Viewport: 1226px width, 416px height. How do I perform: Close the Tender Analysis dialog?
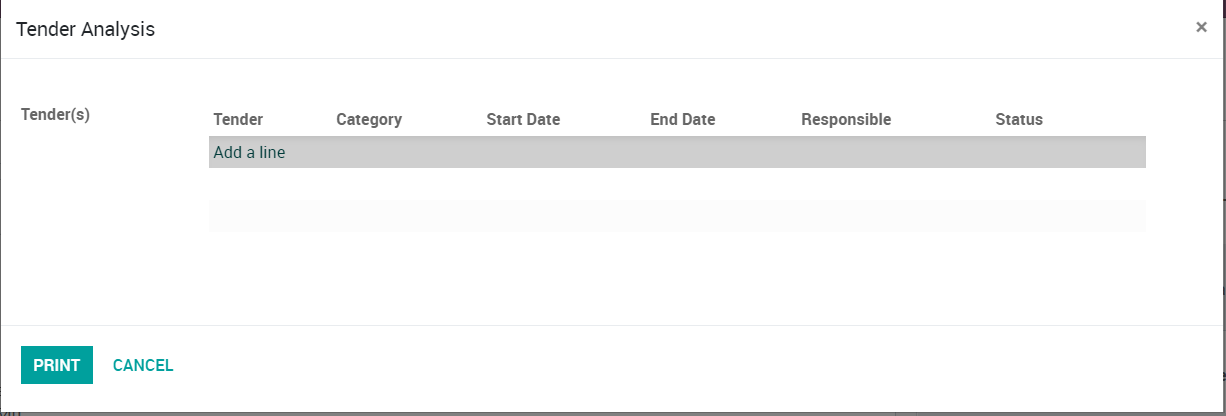pos(1201,28)
